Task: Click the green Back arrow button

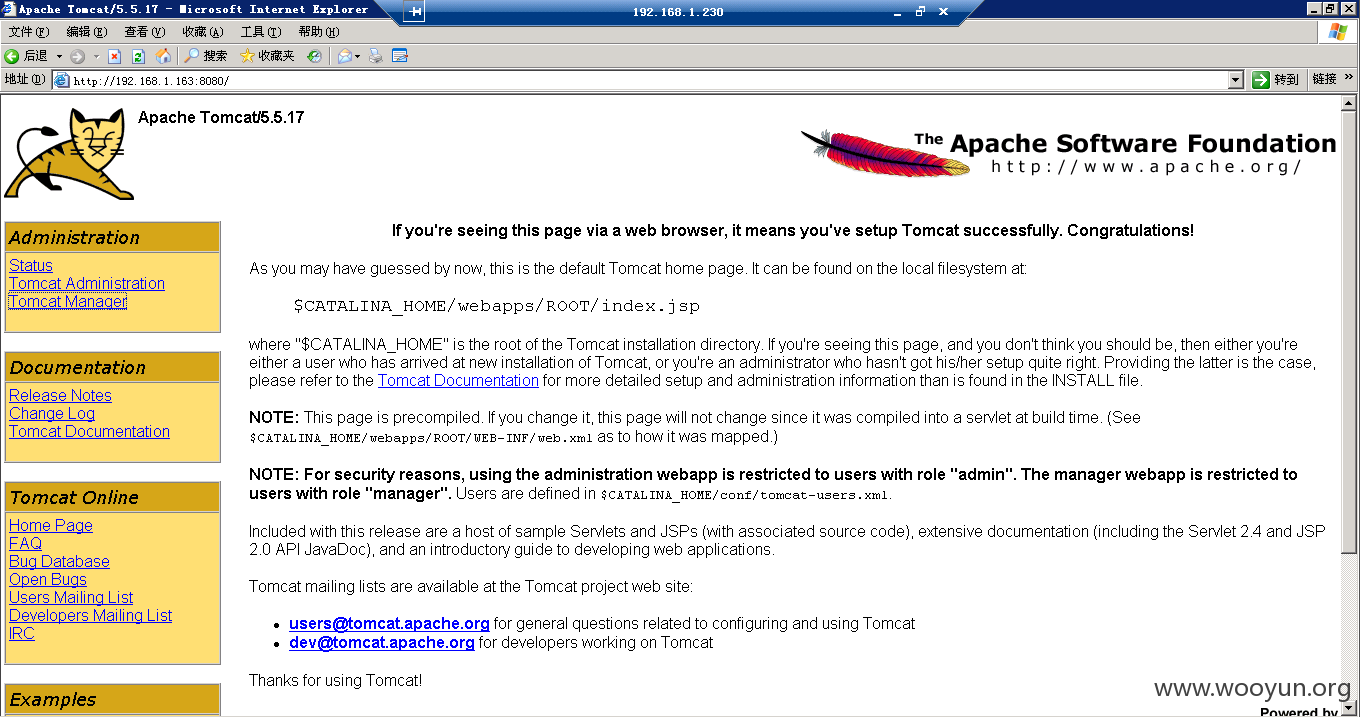Action: click(x=27, y=56)
